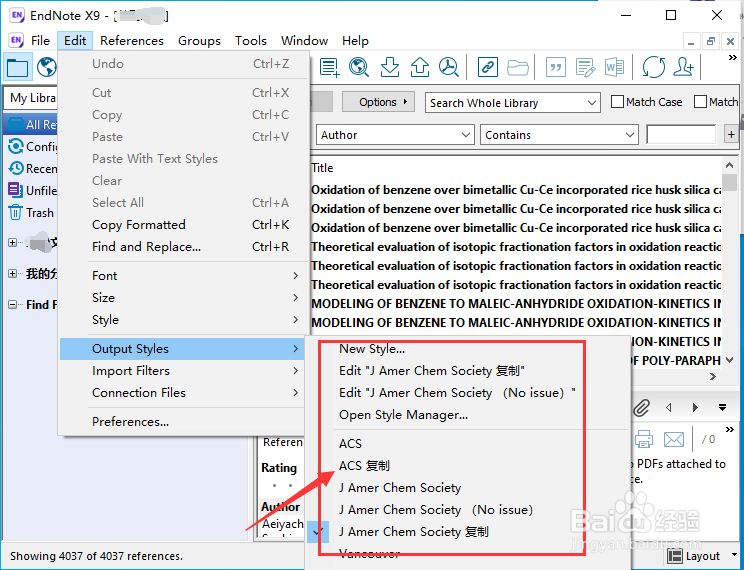Click the previous reference left arrow
The width and height of the screenshot is (744, 570).
(669, 407)
